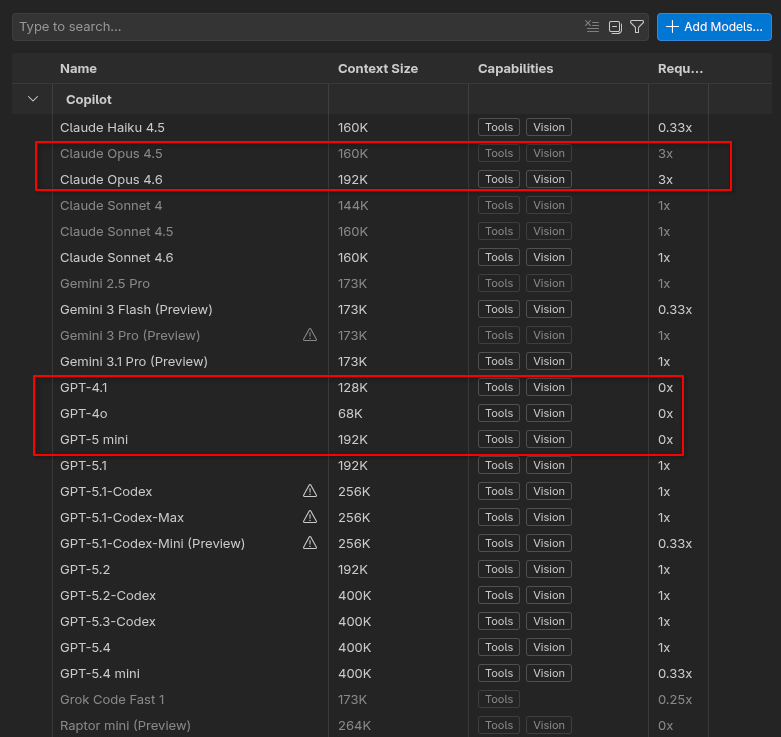Select the GPT-5.4 model name

(x=85, y=647)
